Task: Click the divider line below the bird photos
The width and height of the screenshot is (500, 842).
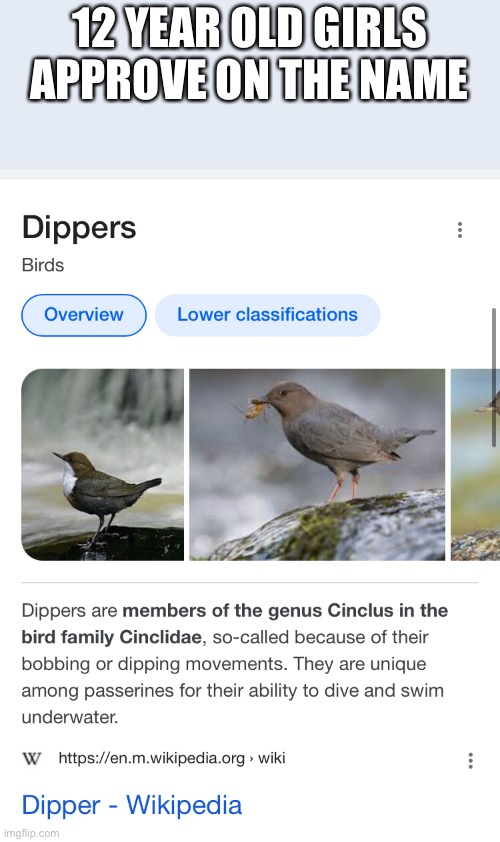Action: point(250,582)
